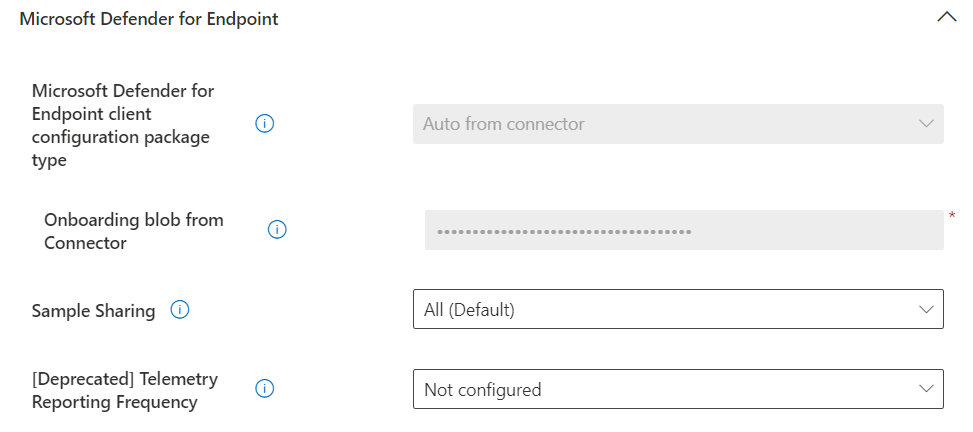Click arrow on Auto from connector combo box
The image size is (973, 432).
[926, 124]
